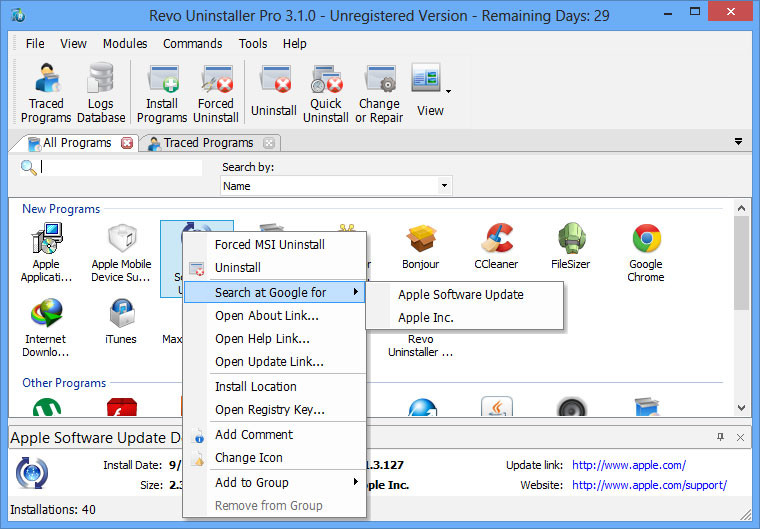Launch Forced Uninstall from the toolbar
Screen dimensions: 760x529
coord(215,91)
